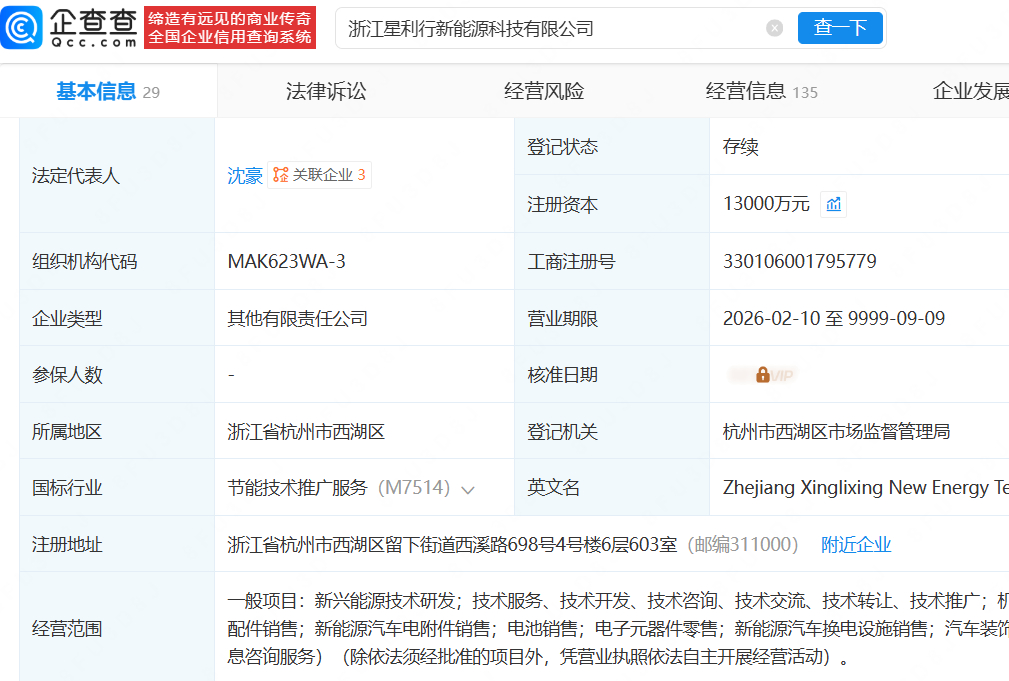This screenshot has height=681, width=1009.
Task: Open legal representative 沈豪 link
Action: click(245, 175)
